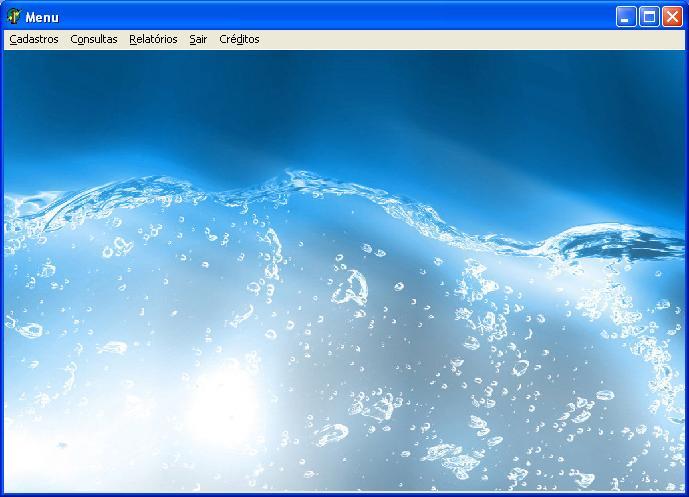689x497 pixels.
Task: Open the Cadastros menu
Action: 33,39
